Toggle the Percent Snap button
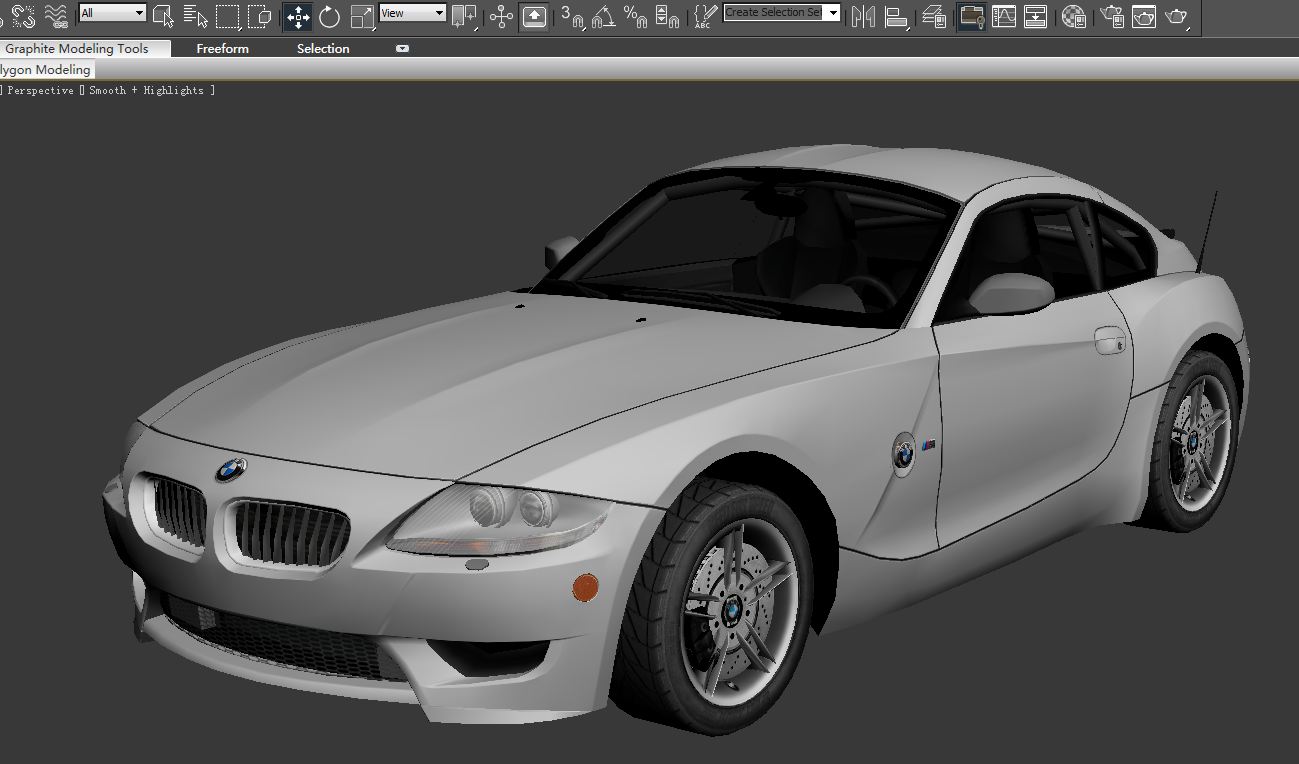 (635, 15)
